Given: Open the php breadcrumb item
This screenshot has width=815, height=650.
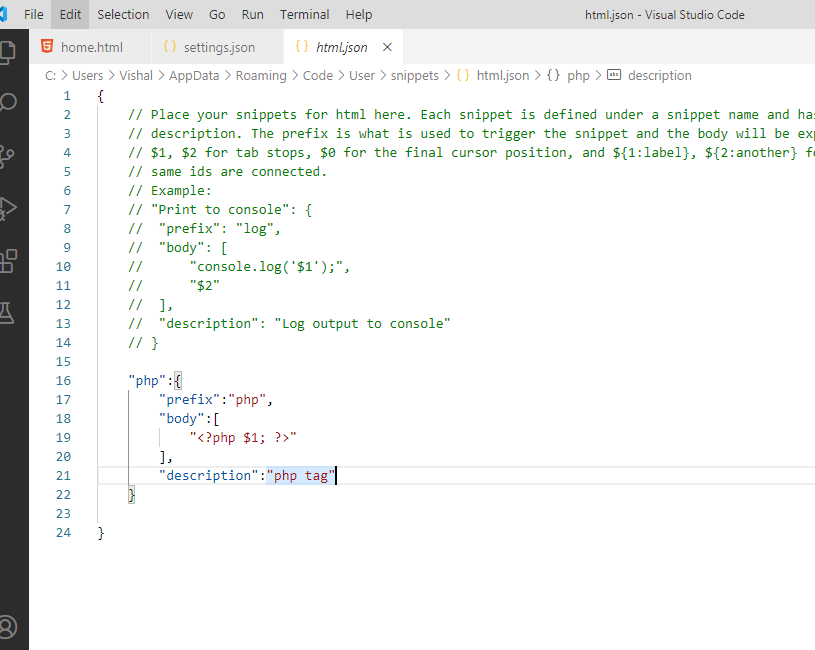Looking at the screenshot, I should (579, 75).
